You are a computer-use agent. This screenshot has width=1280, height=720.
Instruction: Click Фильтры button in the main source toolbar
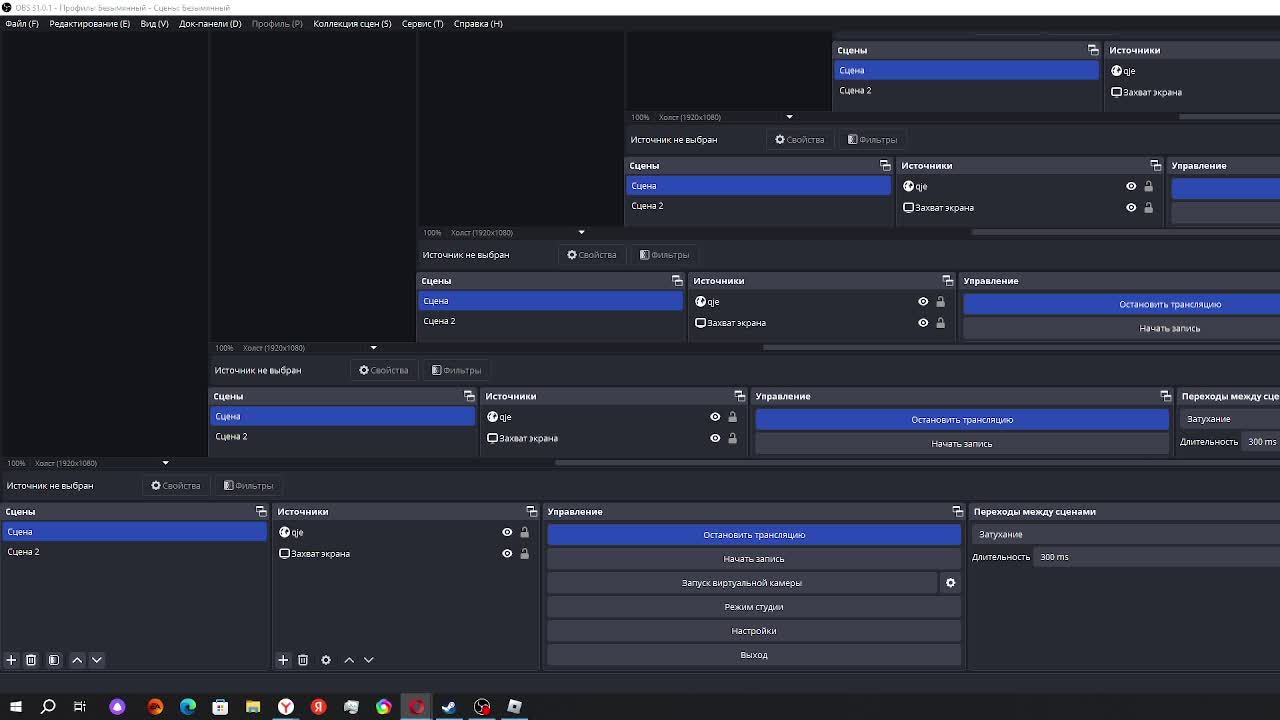pos(248,486)
